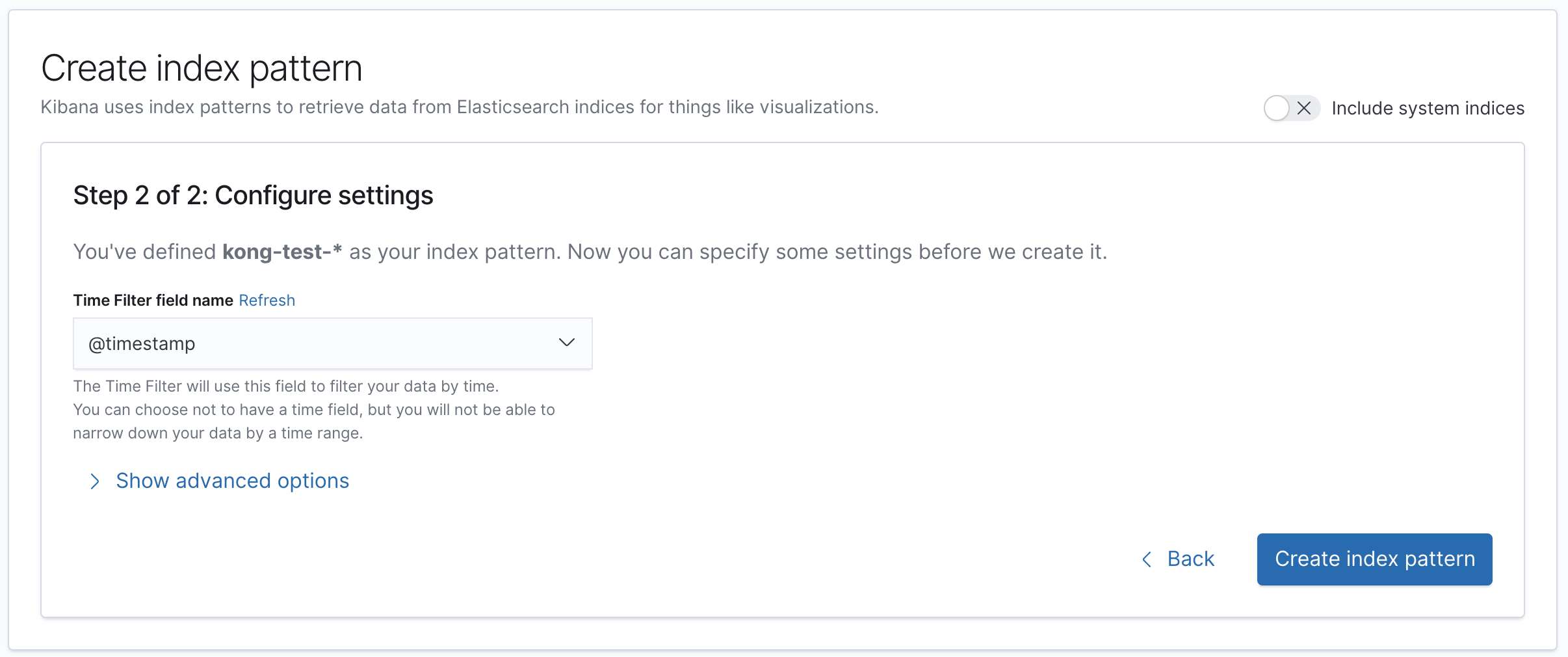Click the Kibana index patterns description text
1568x657 pixels.
pos(459,107)
